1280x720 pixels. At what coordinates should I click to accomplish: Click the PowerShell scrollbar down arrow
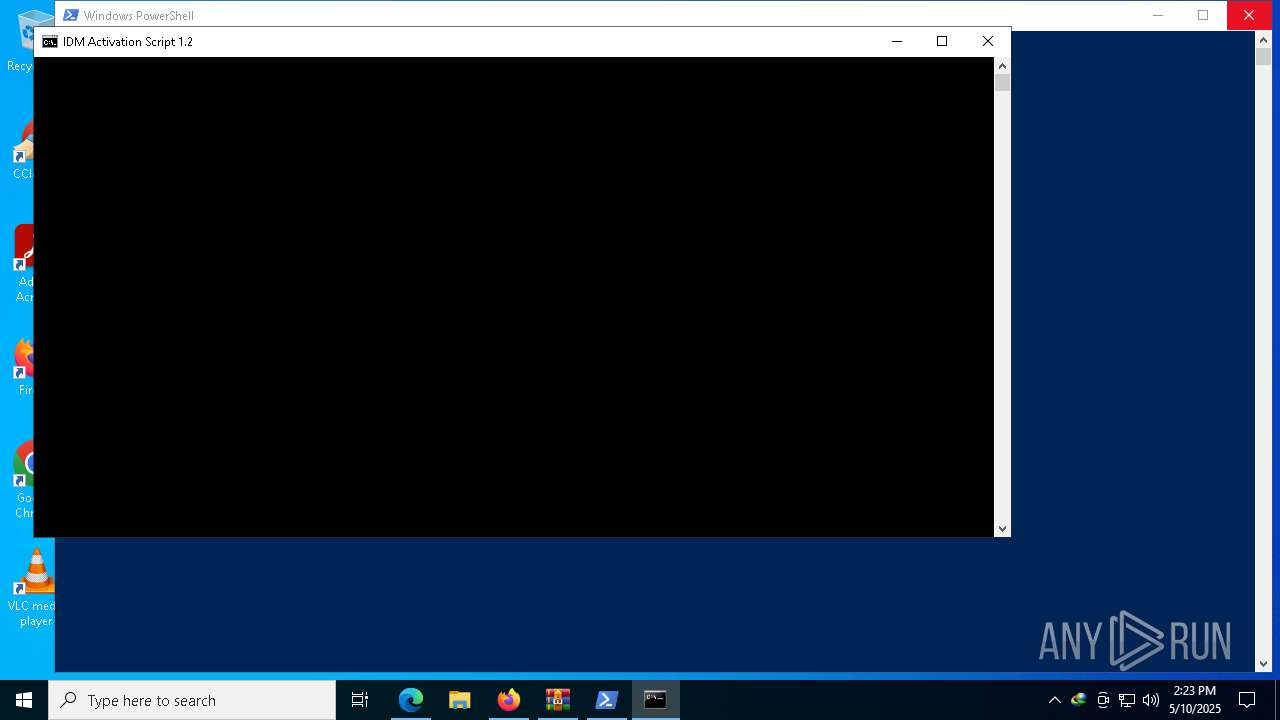coord(1263,663)
